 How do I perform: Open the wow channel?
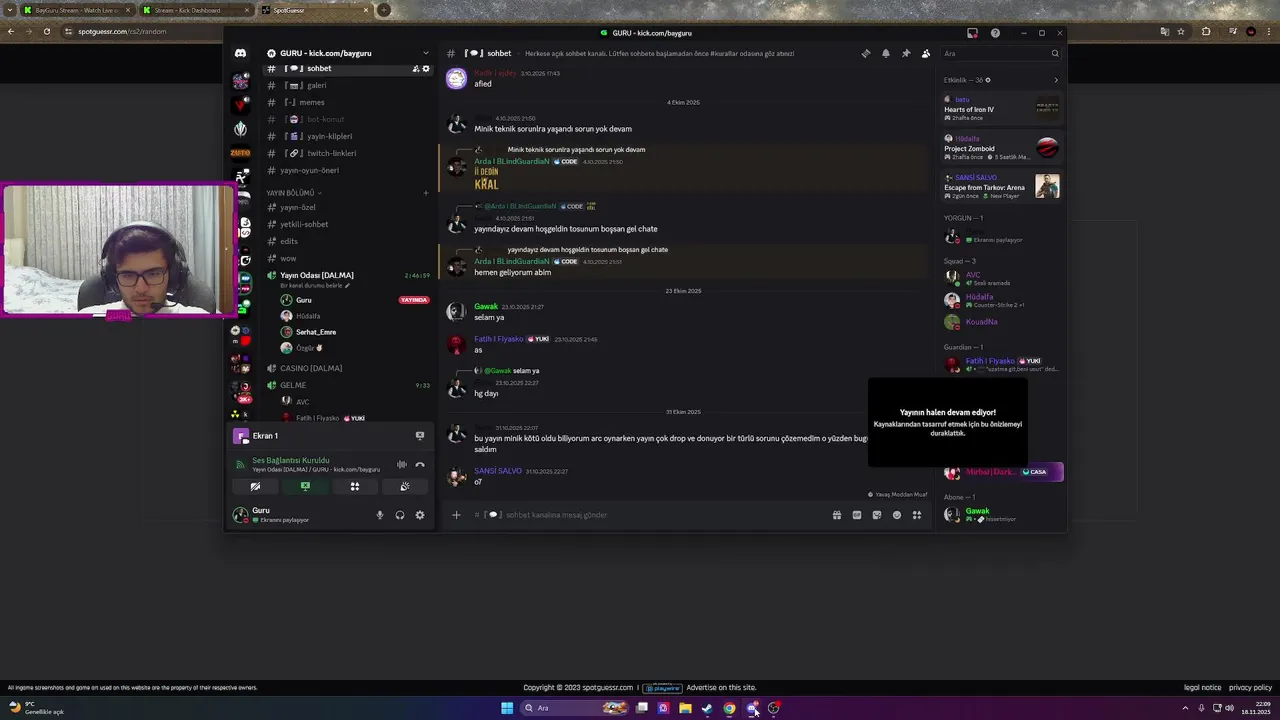tap(347, 258)
